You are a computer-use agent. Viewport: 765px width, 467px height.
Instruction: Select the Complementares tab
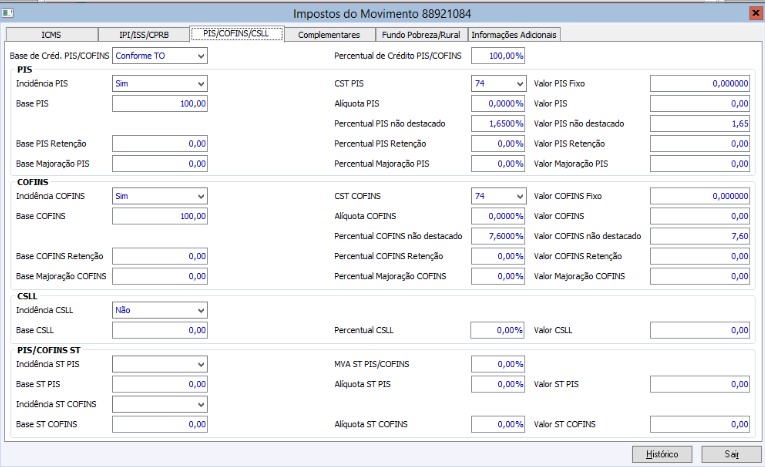coord(328,35)
